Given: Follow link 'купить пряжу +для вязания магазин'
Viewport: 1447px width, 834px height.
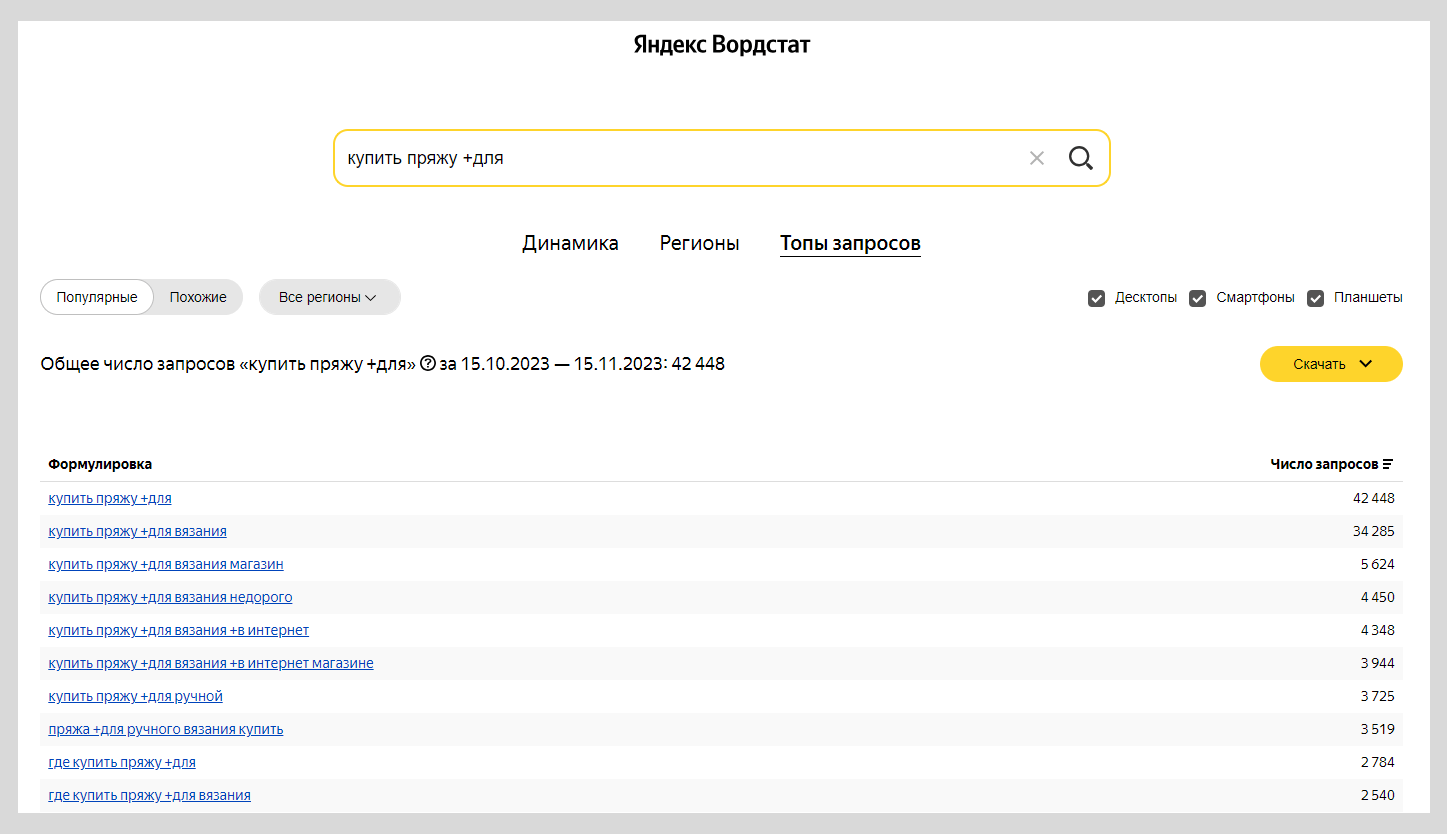Looking at the screenshot, I should (166, 564).
